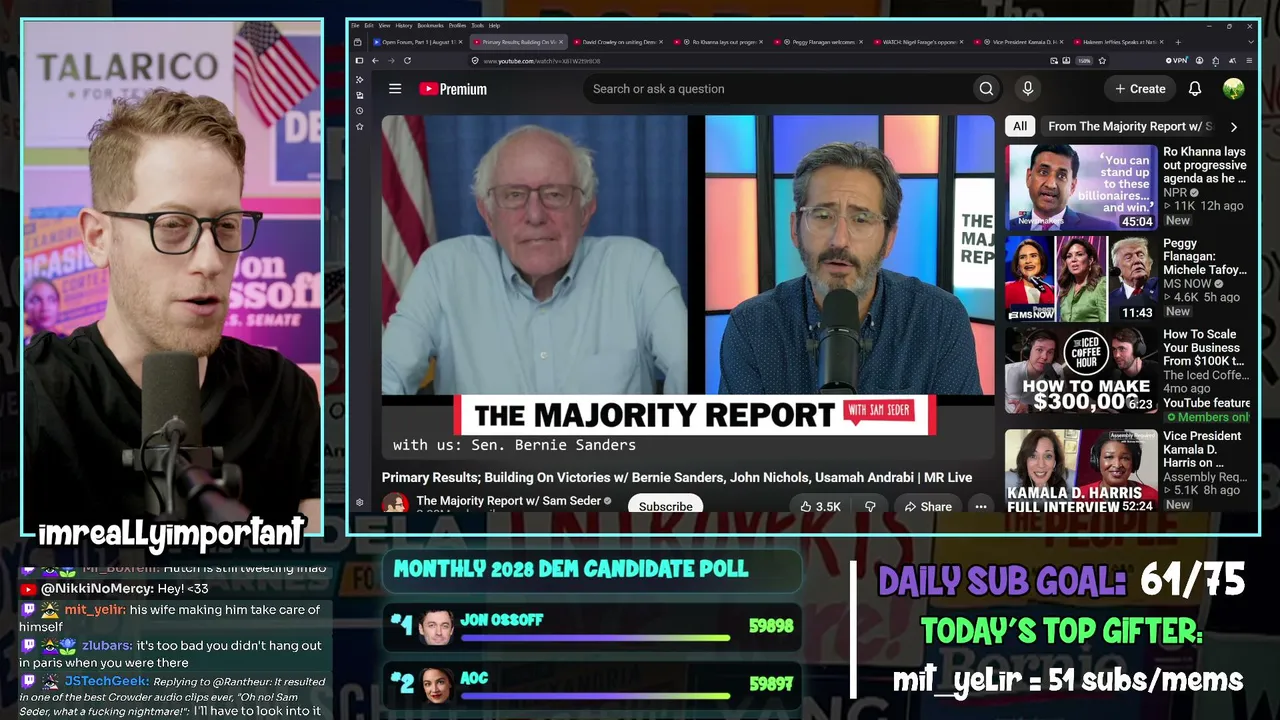
Task: Go forward in the browser
Action: (391, 61)
